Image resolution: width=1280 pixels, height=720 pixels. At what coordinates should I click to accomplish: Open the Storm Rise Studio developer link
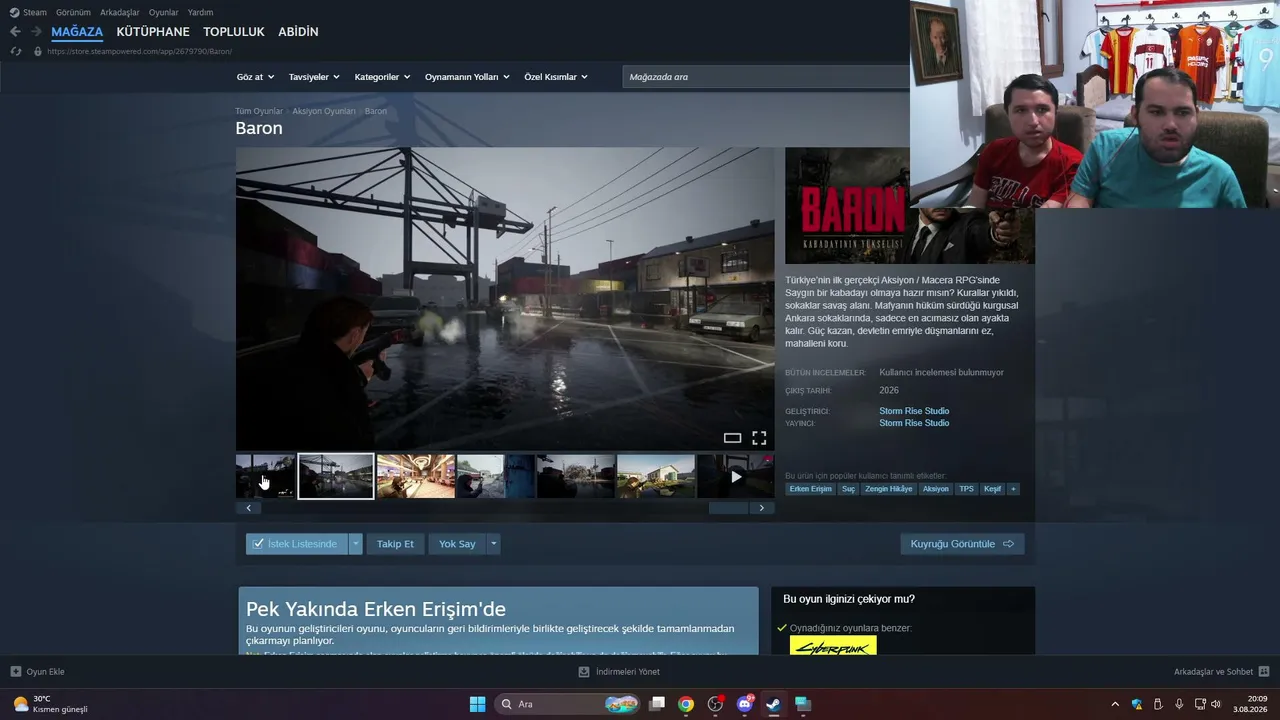coord(914,411)
